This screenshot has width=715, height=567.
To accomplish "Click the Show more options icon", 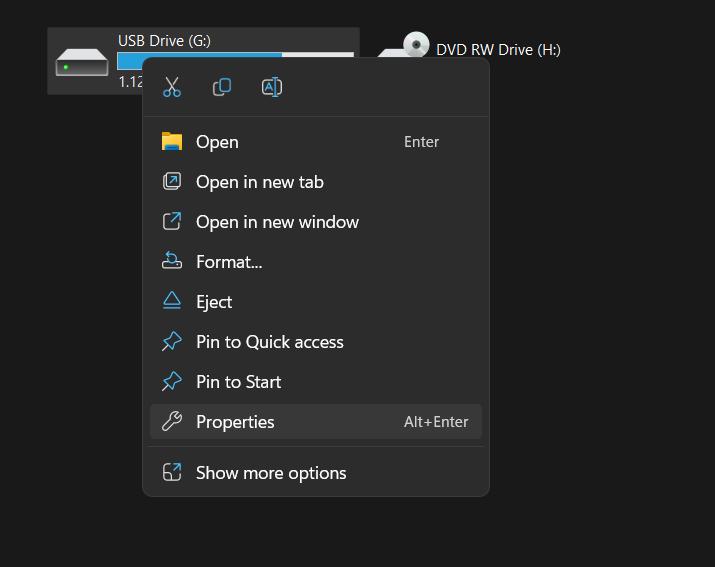I will [x=172, y=472].
